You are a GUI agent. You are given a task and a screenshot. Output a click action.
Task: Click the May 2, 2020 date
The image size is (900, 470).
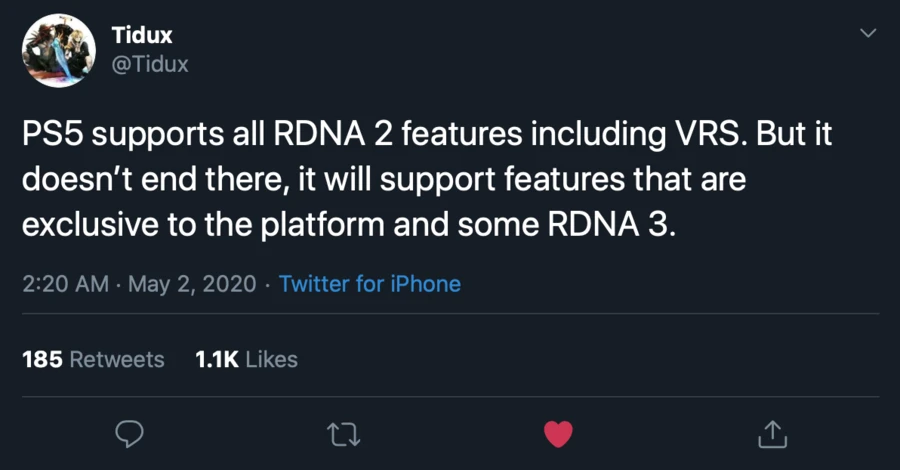click(194, 284)
